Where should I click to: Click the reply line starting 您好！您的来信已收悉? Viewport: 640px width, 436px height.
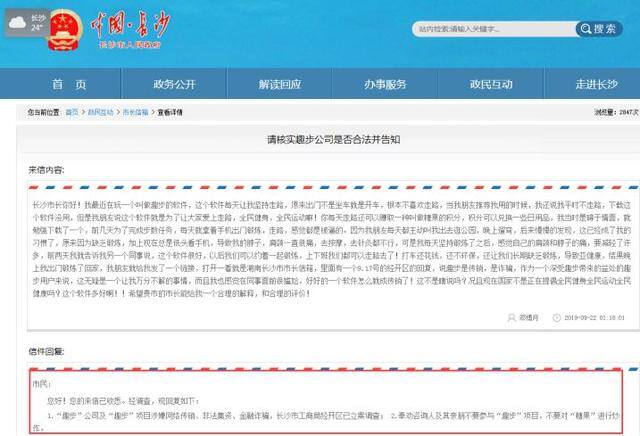123,401
